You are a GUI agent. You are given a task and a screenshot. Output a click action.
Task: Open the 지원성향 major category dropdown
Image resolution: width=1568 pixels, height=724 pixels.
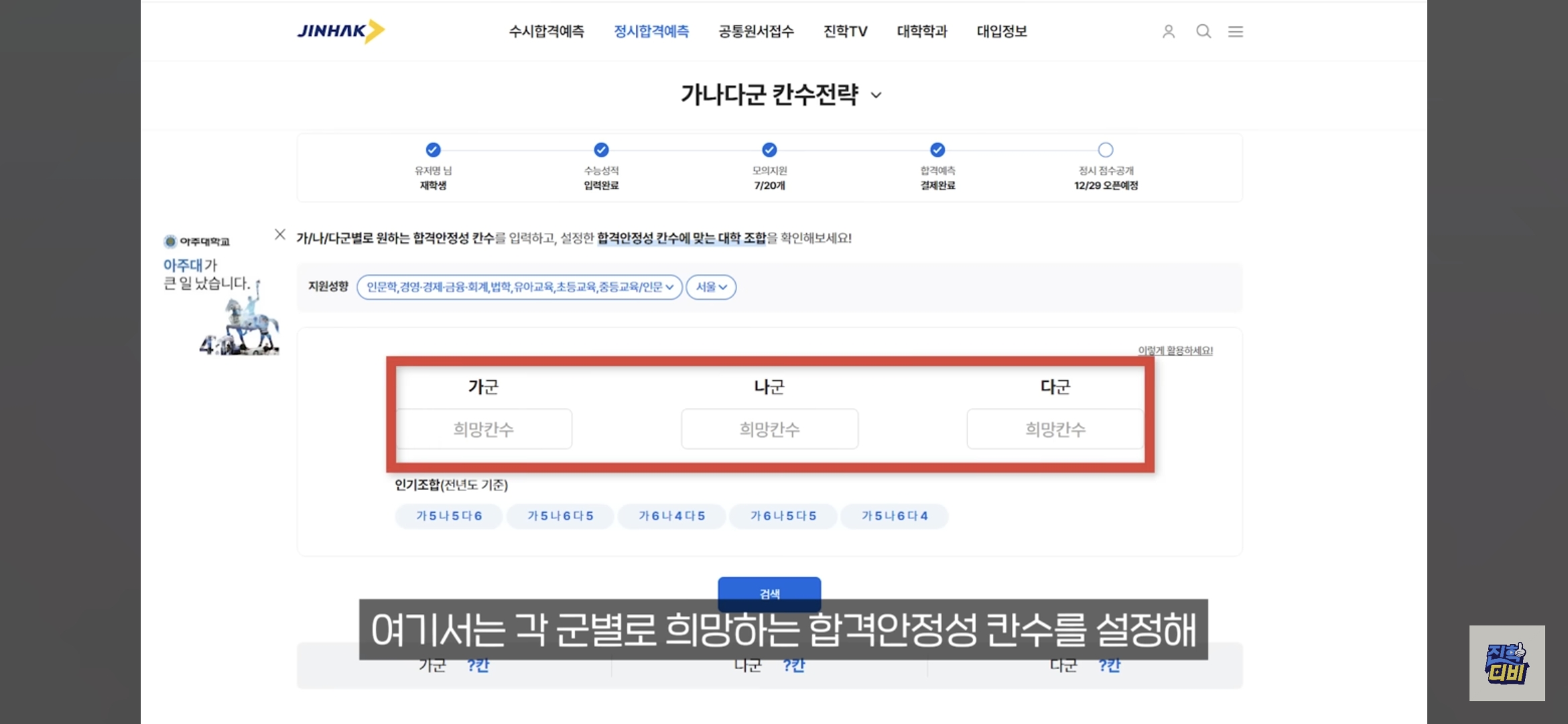pos(519,287)
